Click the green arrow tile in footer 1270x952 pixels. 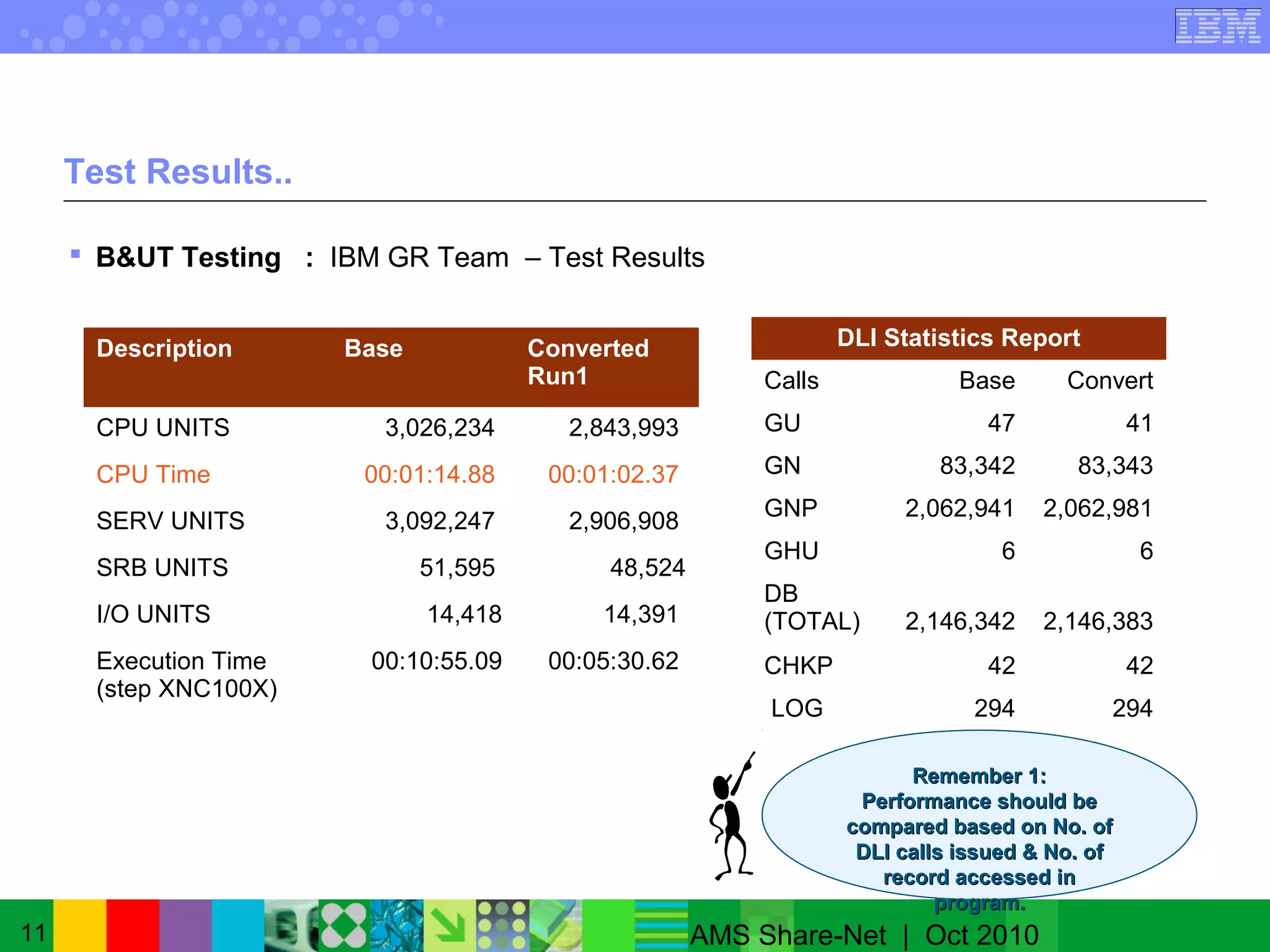[x=450, y=925]
